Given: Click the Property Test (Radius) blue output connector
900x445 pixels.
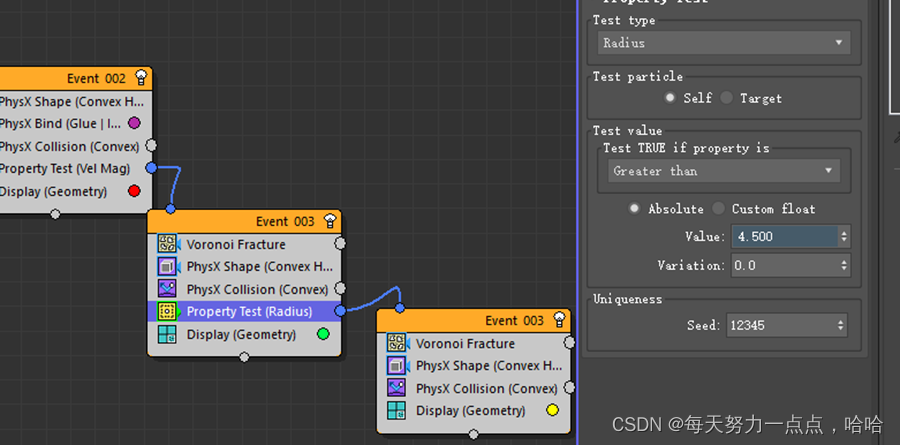Looking at the screenshot, I should pyautogui.click(x=340, y=311).
